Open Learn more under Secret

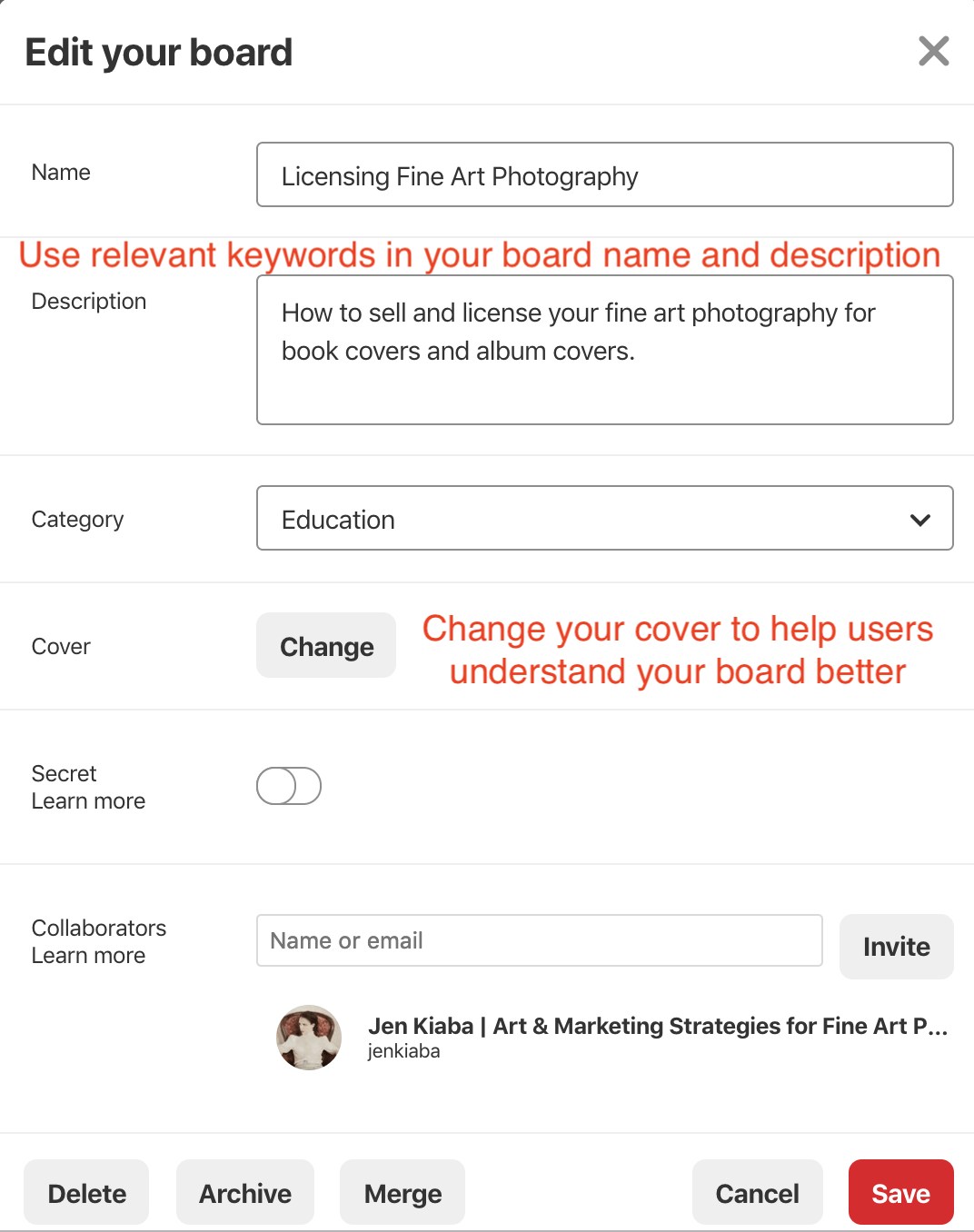pos(87,801)
